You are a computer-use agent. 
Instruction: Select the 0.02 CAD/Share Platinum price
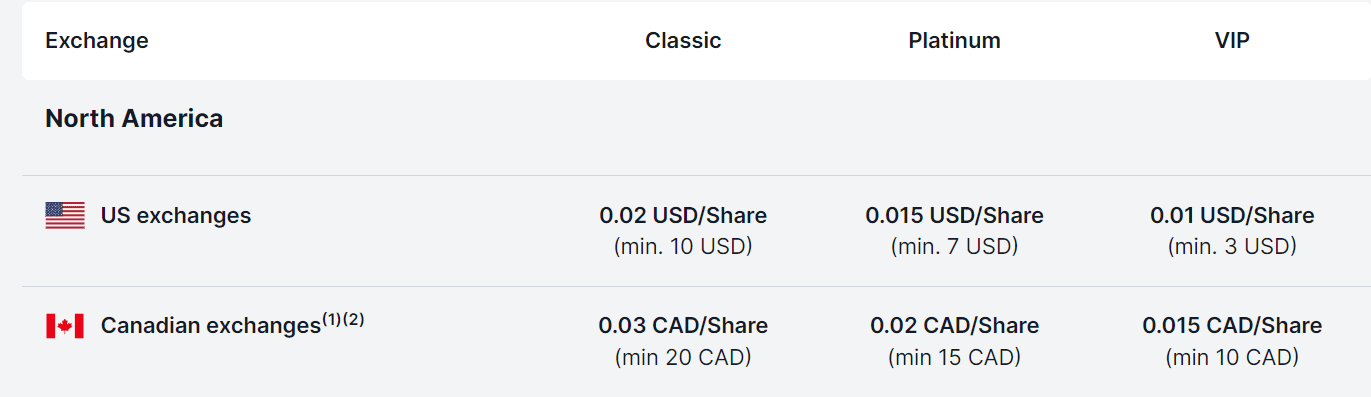click(954, 326)
